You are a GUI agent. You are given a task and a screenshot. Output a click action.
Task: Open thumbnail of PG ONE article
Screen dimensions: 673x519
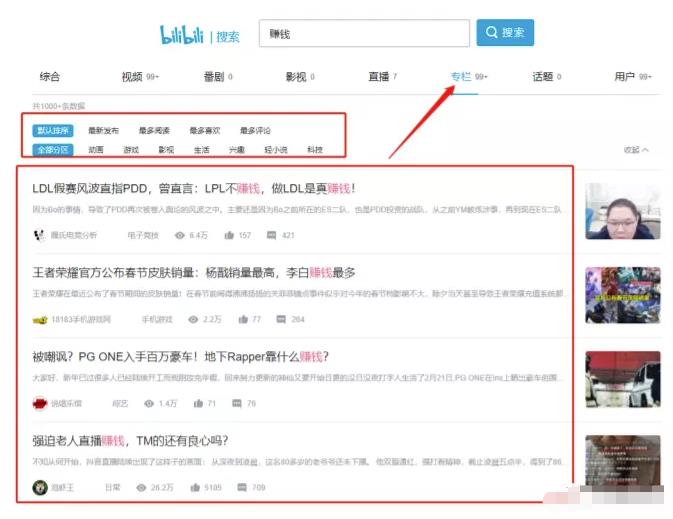[x=623, y=379]
